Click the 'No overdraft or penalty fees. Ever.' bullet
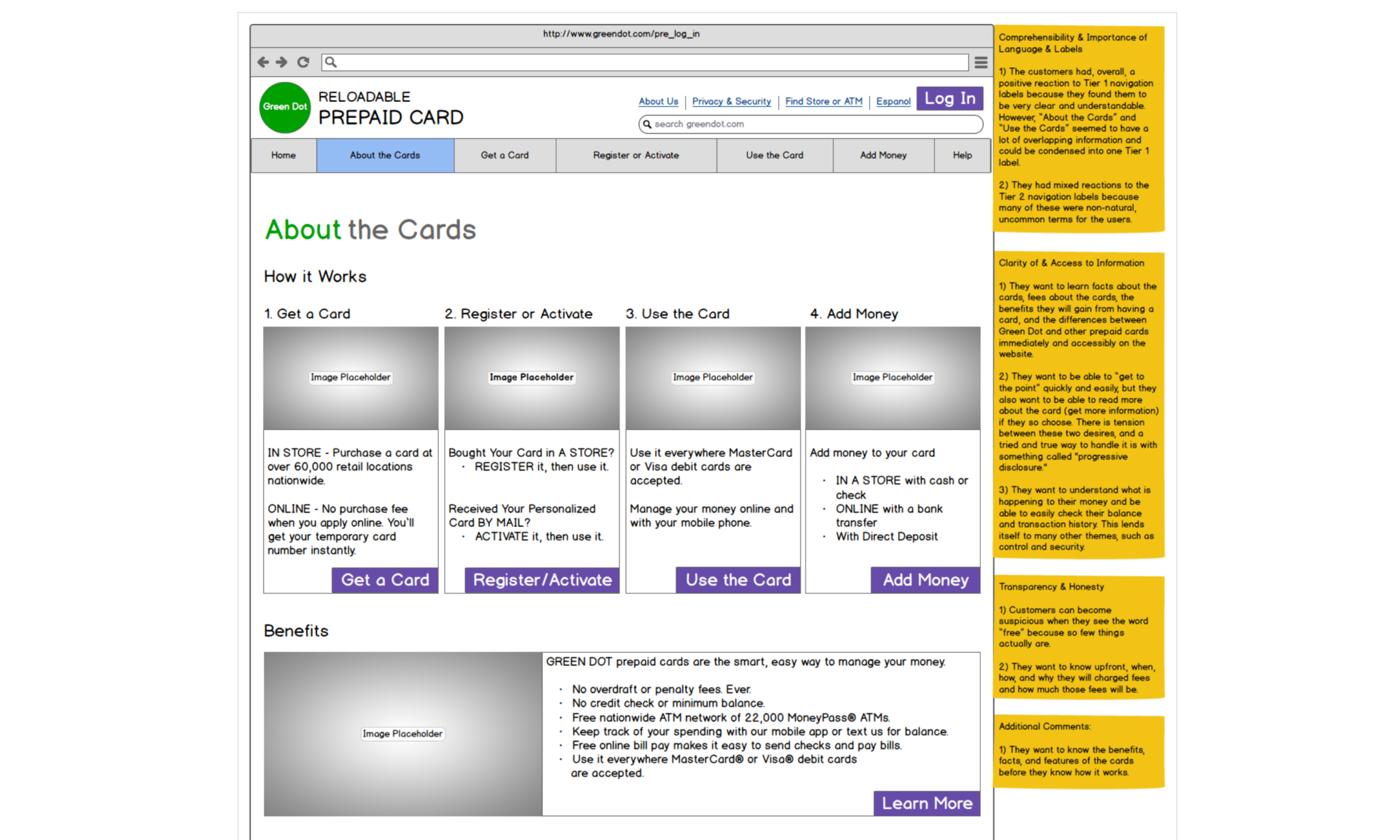Screen dimensions: 1400x840 661,689
